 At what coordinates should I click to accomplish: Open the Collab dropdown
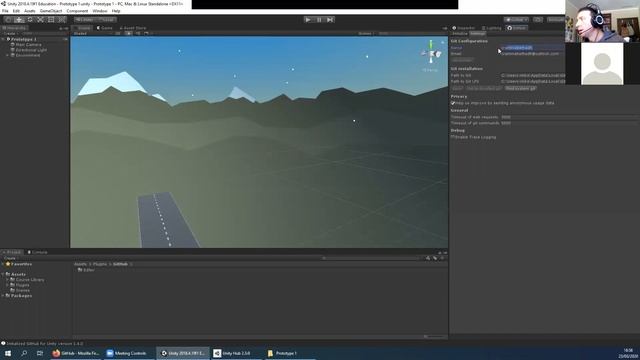point(516,20)
